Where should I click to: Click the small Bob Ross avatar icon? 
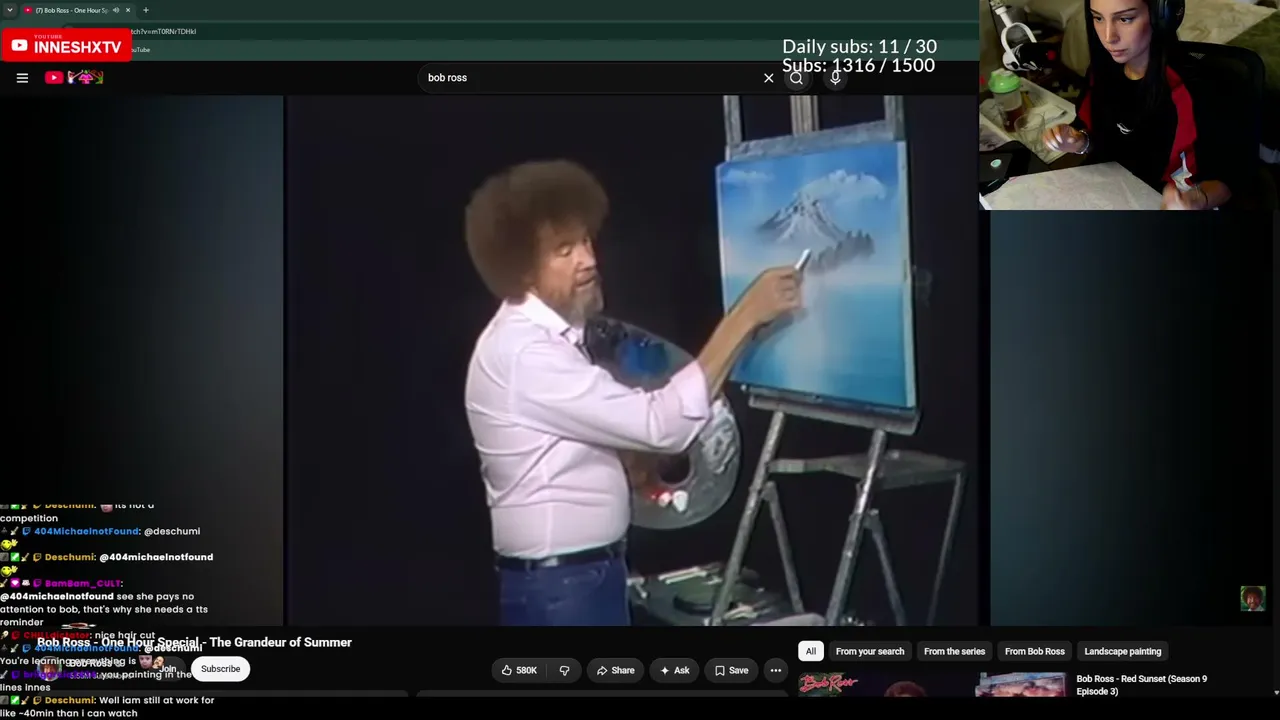(1252, 598)
